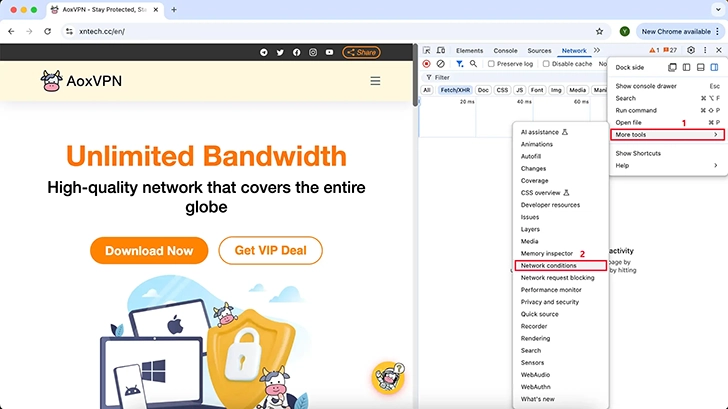Undock DevTools into separate window

pyautogui.click(x=672, y=67)
